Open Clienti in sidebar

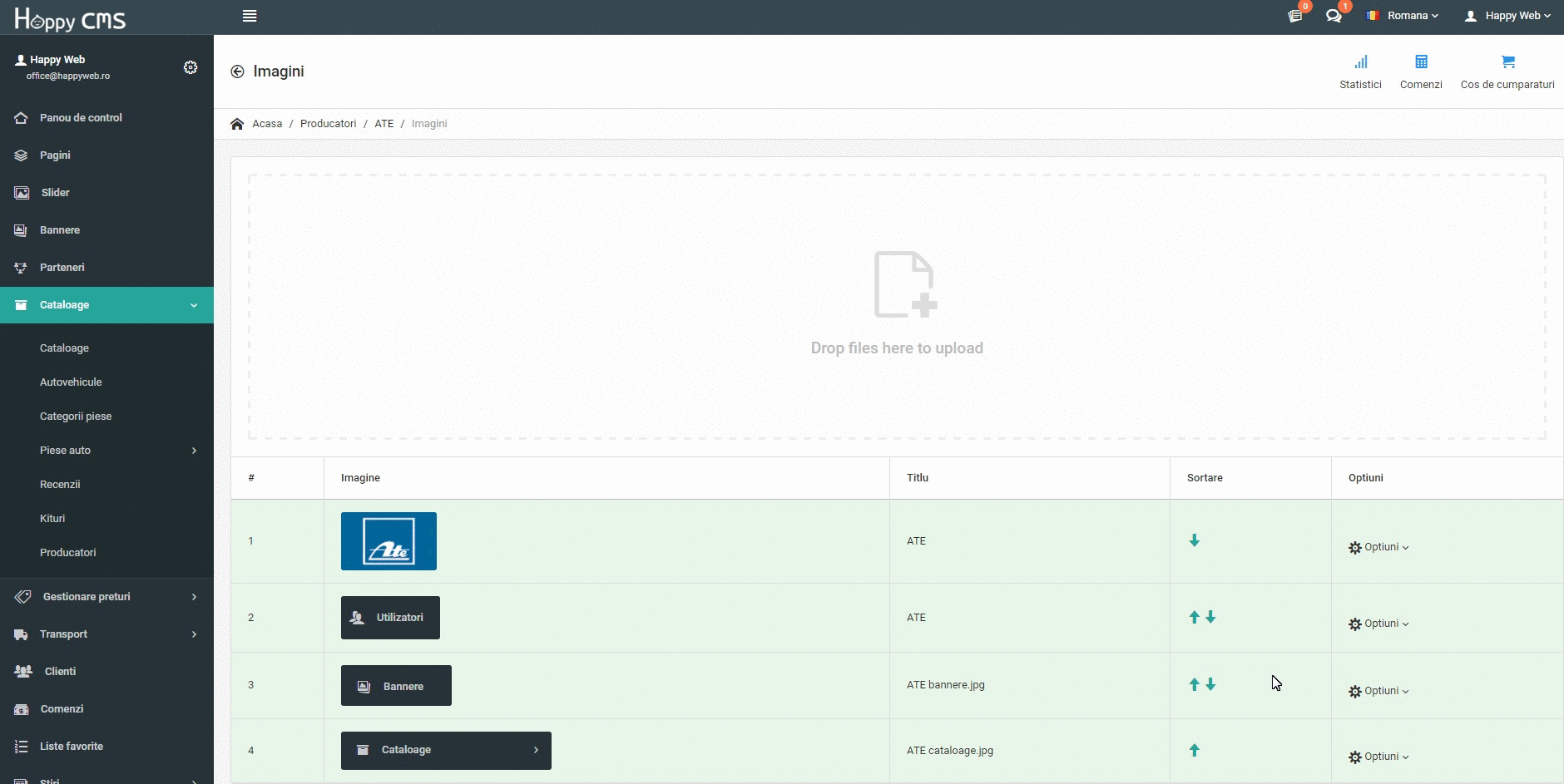(106, 672)
